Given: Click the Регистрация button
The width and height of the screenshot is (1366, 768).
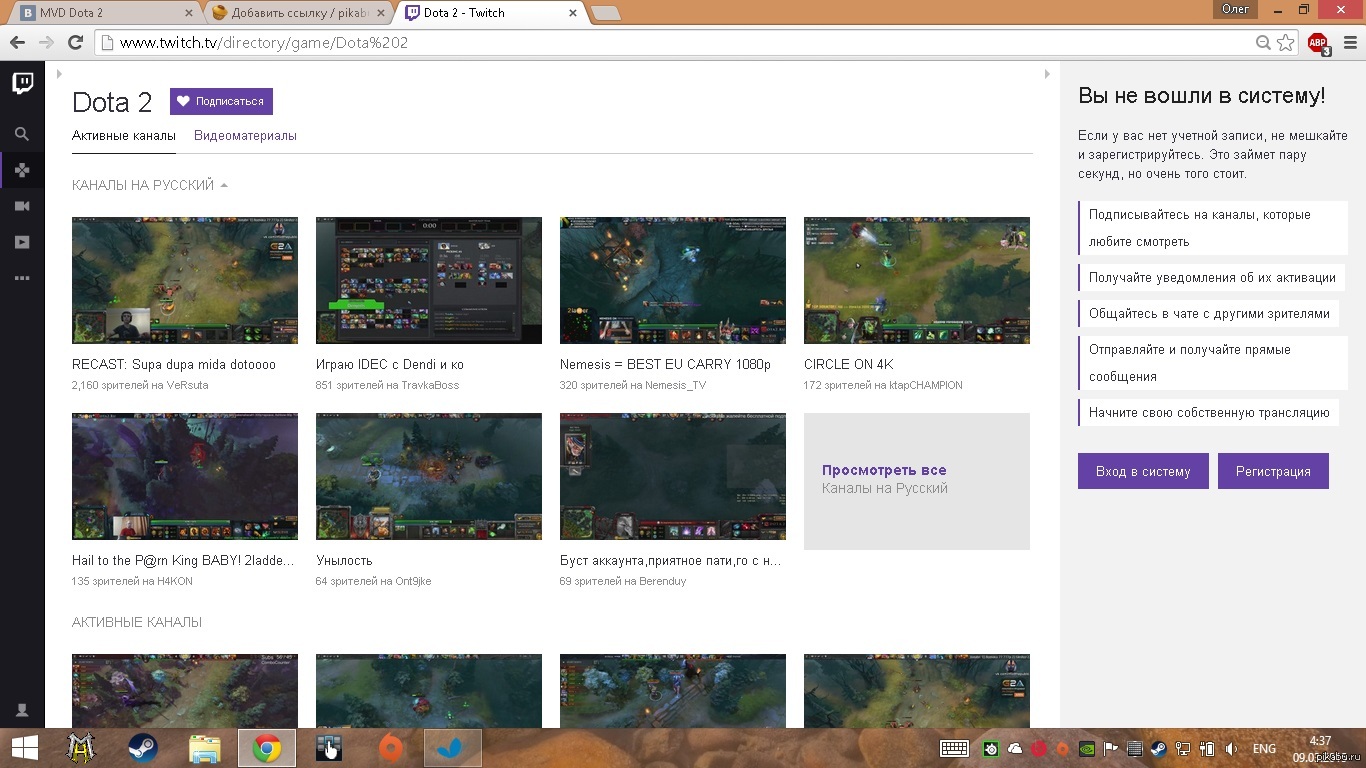Looking at the screenshot, I should coord(1273,471).
